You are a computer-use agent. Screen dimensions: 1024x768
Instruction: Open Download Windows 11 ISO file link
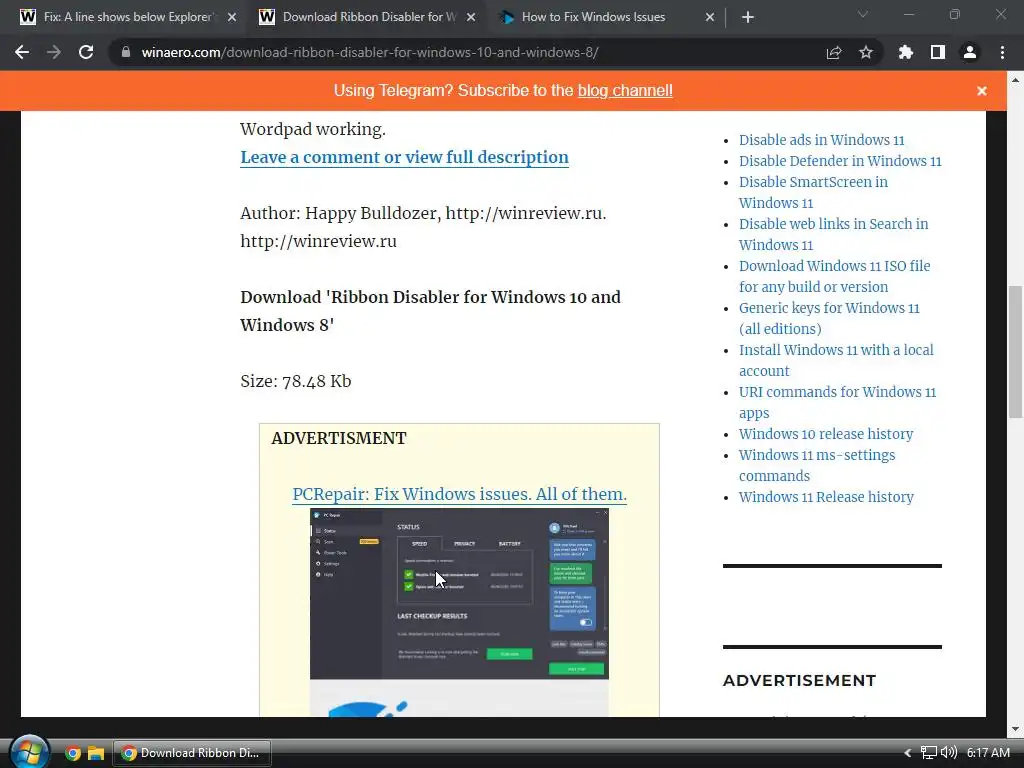click(x=835, y=276)
